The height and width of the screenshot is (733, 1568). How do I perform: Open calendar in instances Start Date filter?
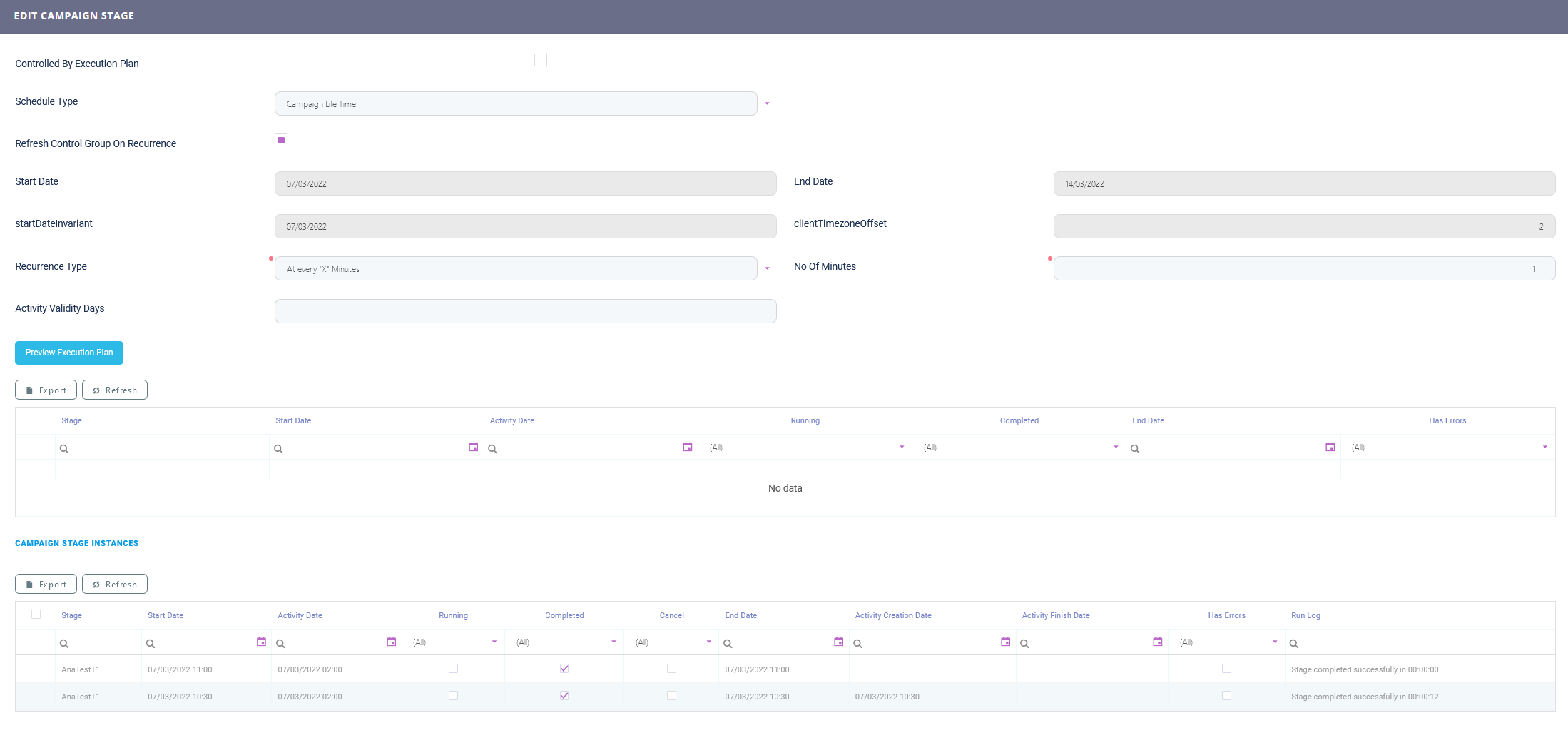pos(261,642)
